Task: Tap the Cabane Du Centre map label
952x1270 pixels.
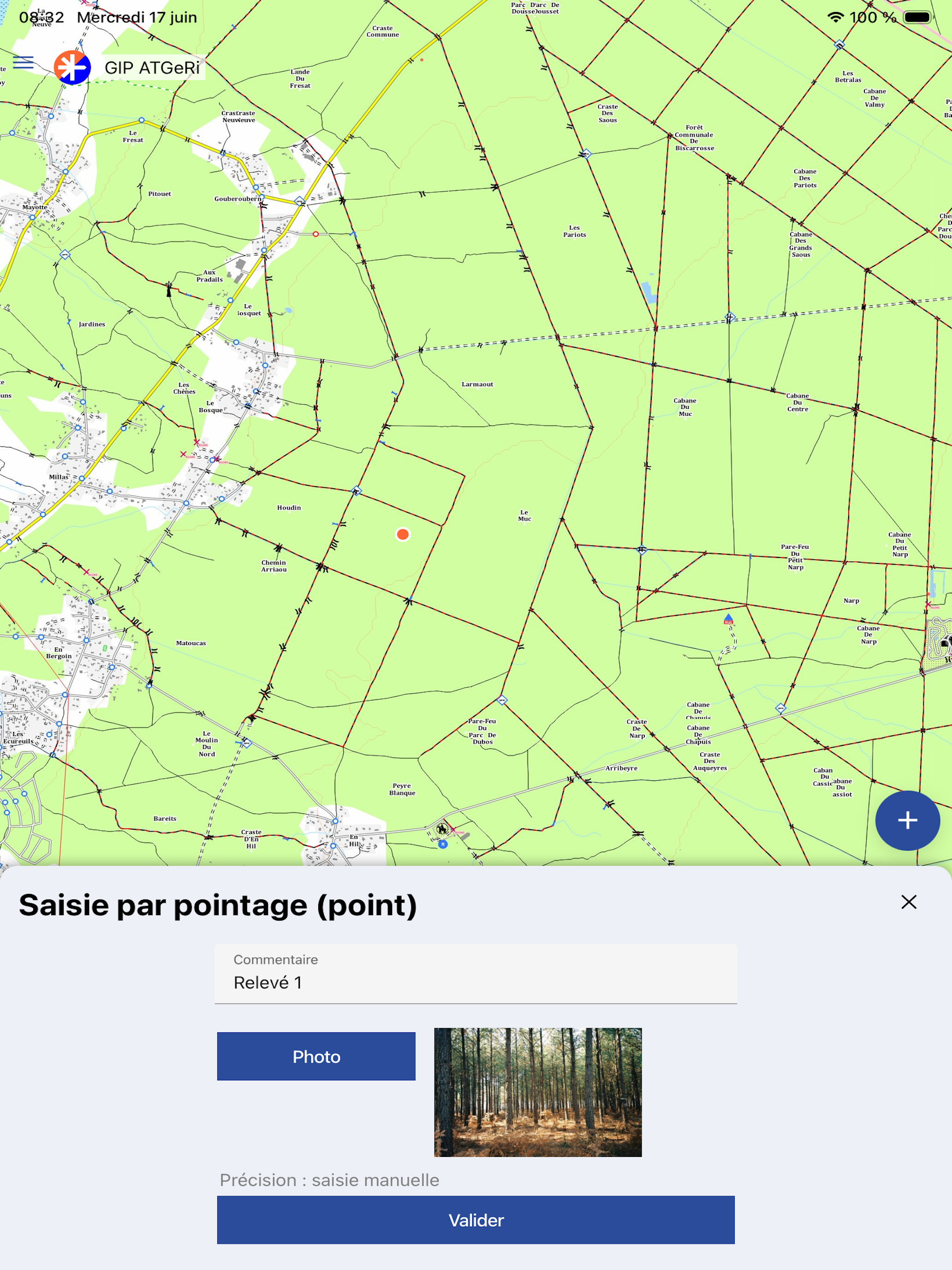Action: tap(797, 402)
